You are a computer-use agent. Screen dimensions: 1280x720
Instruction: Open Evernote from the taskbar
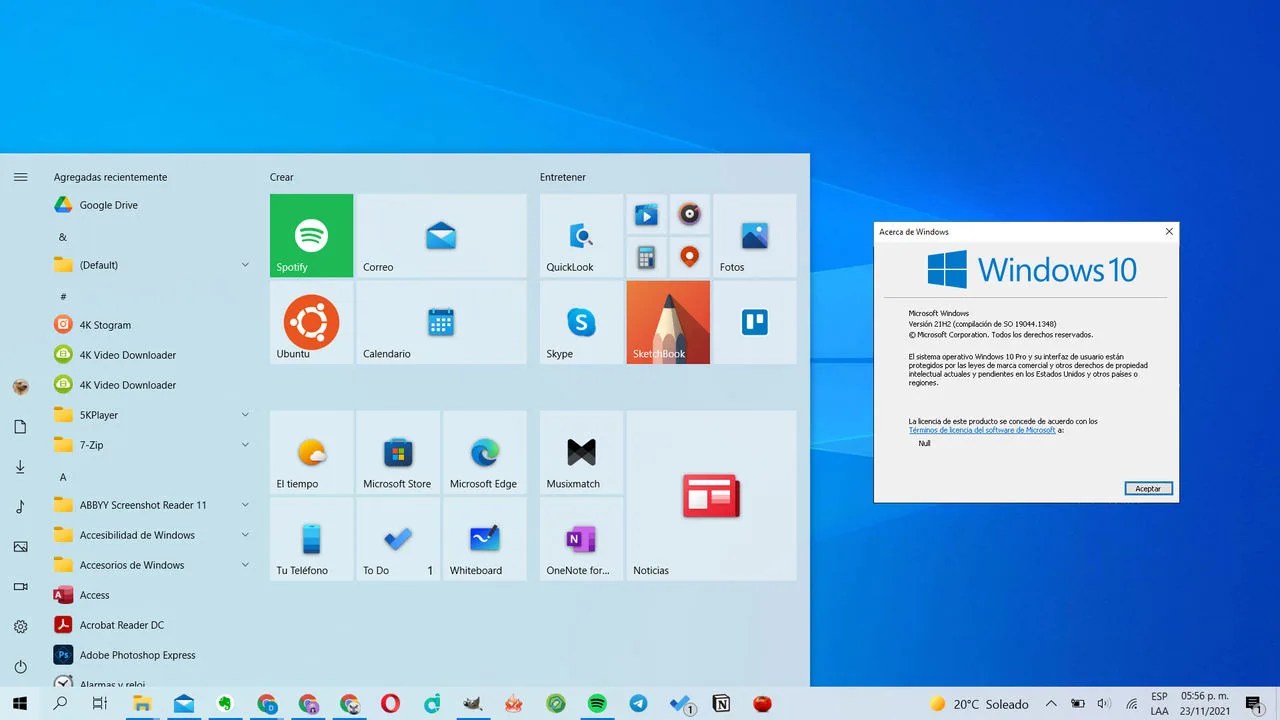(x=225, y=704)
